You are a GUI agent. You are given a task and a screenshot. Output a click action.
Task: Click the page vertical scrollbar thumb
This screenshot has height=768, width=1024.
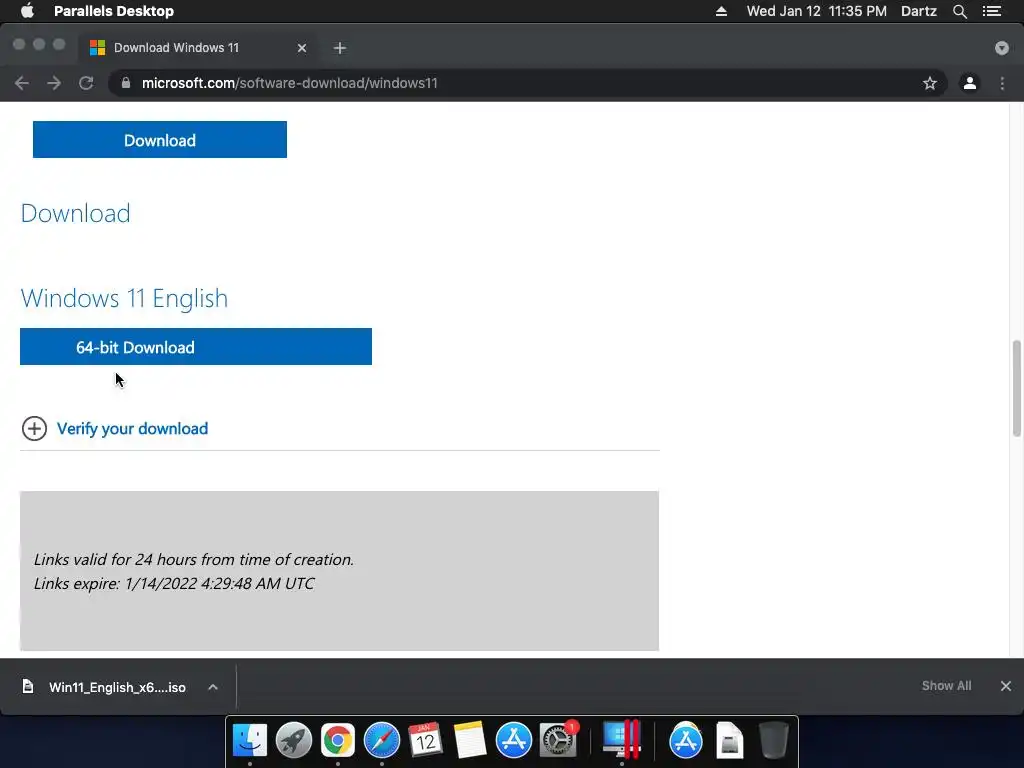click(1016, 388)
